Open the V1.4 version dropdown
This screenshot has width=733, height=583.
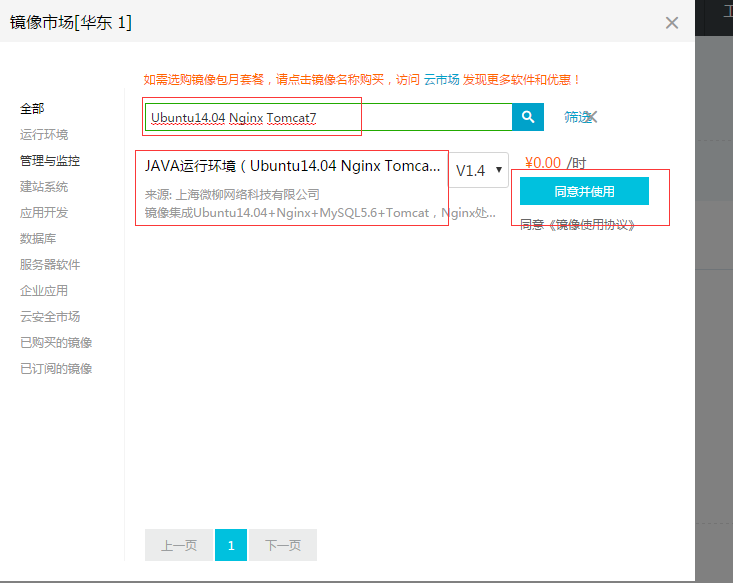tap(479, 170)
